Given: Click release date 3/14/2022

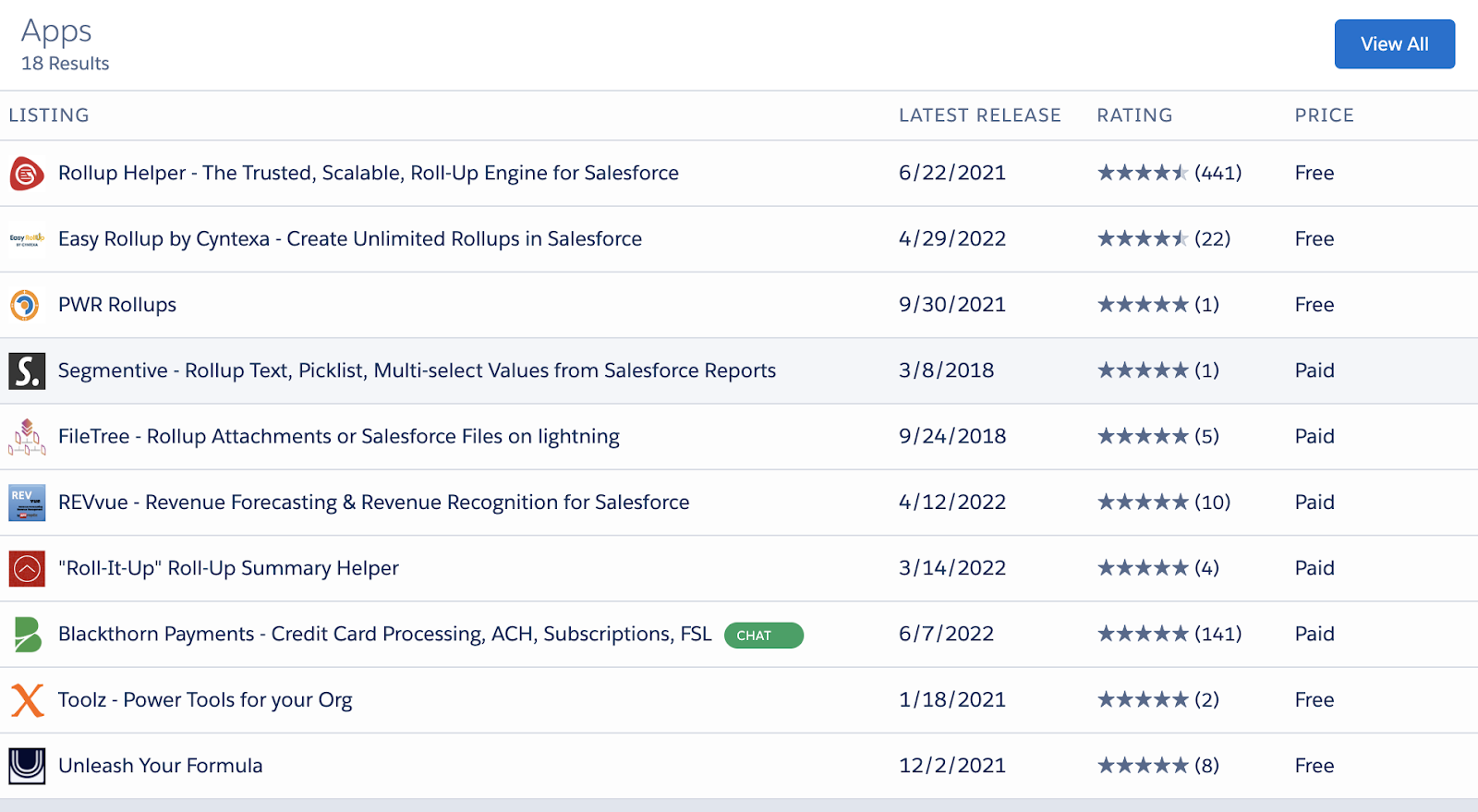Looking at the screenshot, I should [x=952, y=568].
